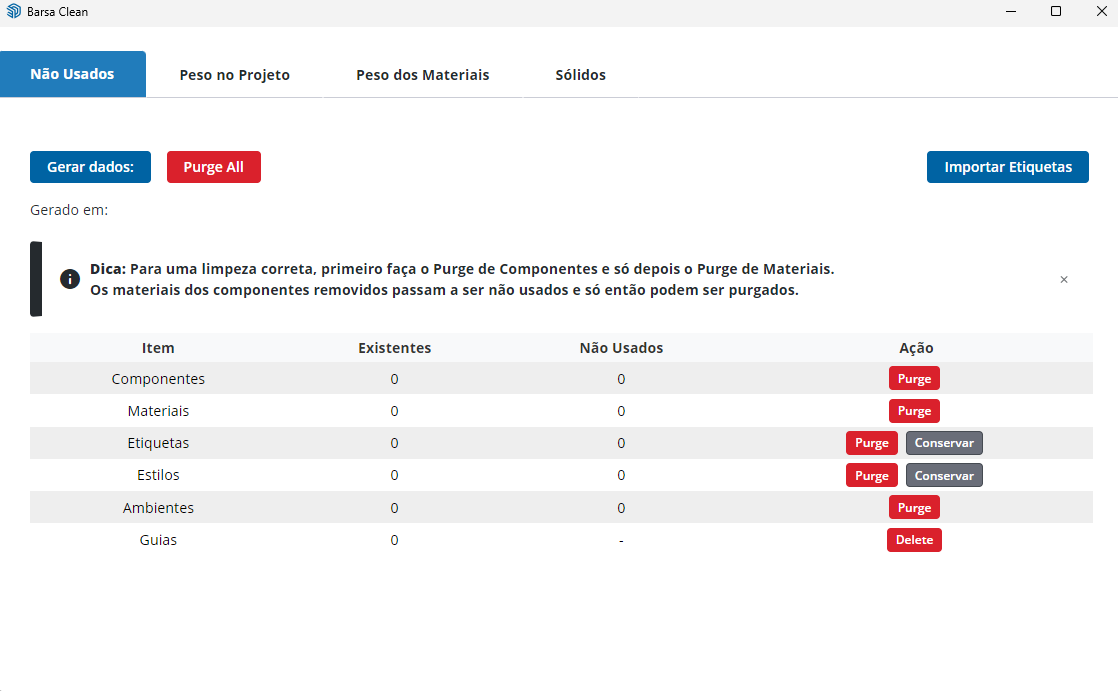Minimize the Barsa Clean window
This screenshot has height=691, width=1118.
(1010, 12)
